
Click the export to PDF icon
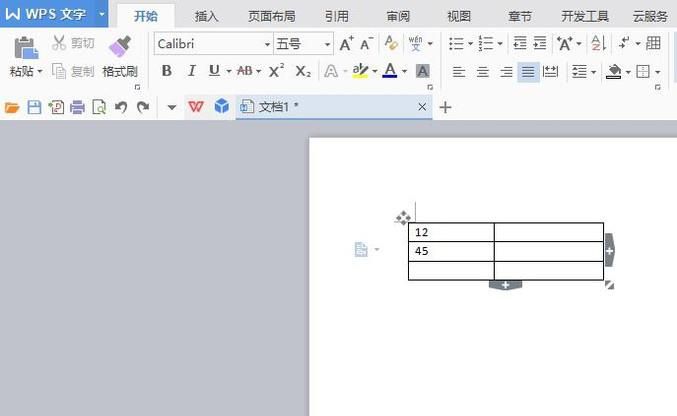tap(56, 107)
